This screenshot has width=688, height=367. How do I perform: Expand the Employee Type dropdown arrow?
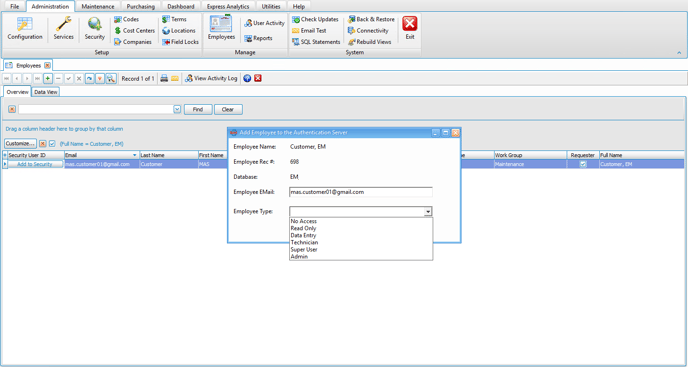[x=428, y=212]
